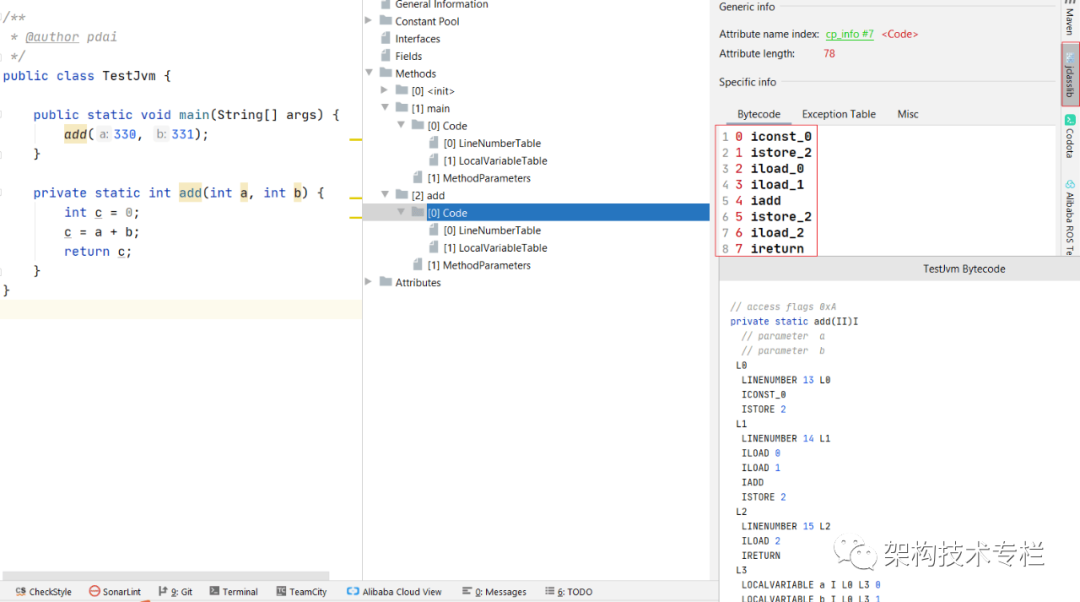Viewport: 1080px width, 602px height.
Task: Collapse the selected [0] Code node under add
Action: tap(401, 212)
